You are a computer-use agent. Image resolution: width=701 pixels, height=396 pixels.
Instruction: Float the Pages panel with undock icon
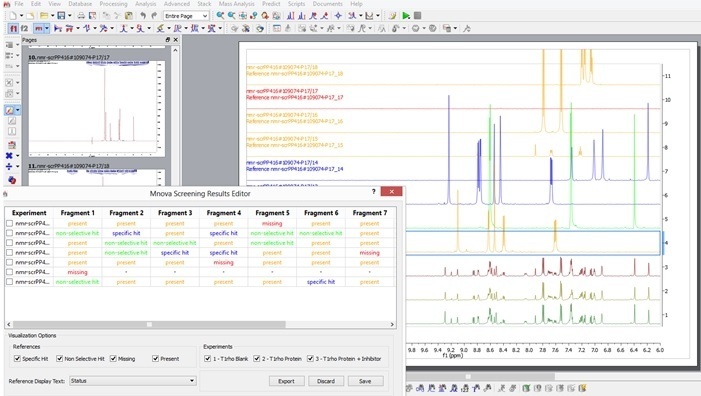pos(168,40)
